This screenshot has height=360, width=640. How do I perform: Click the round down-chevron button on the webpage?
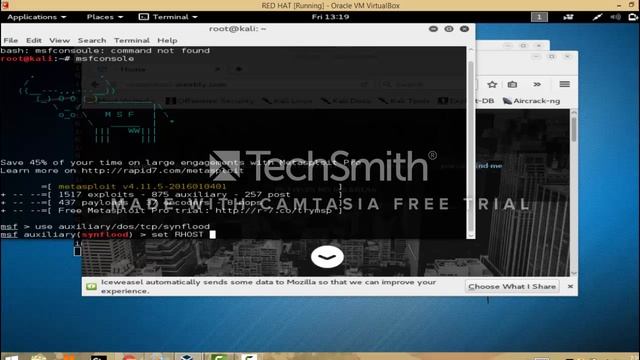pos(327,257)
